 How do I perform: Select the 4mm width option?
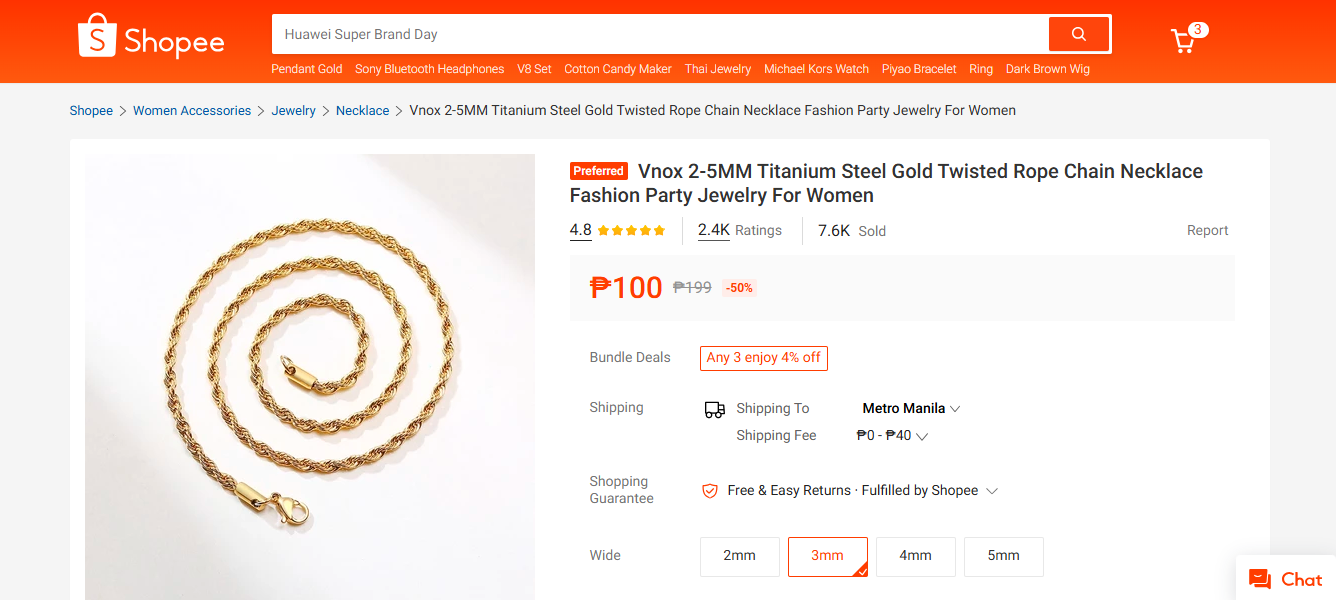point(915,556)
